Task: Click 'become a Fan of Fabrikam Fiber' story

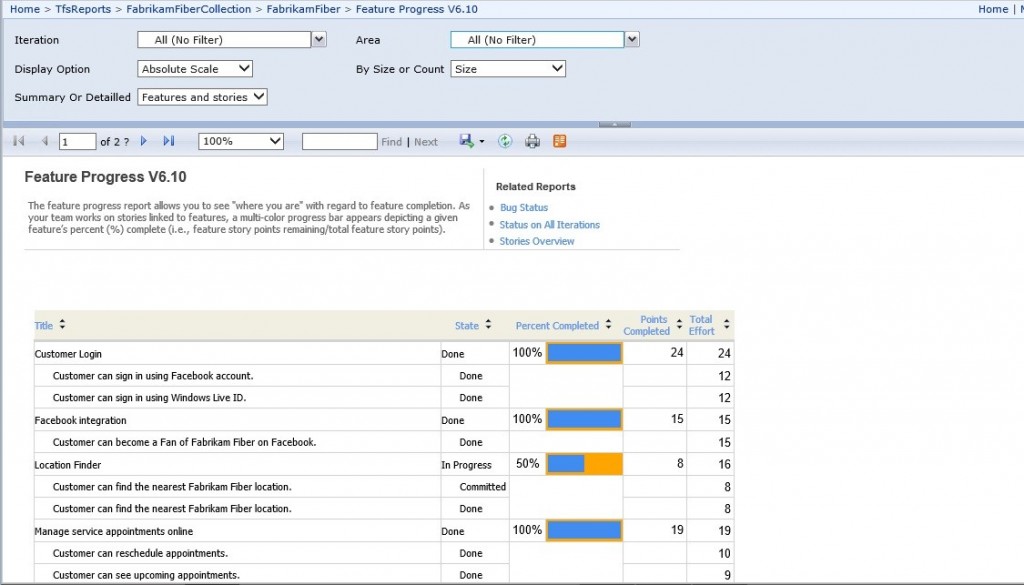Action: pyautogui.click(x=184, y=443)
